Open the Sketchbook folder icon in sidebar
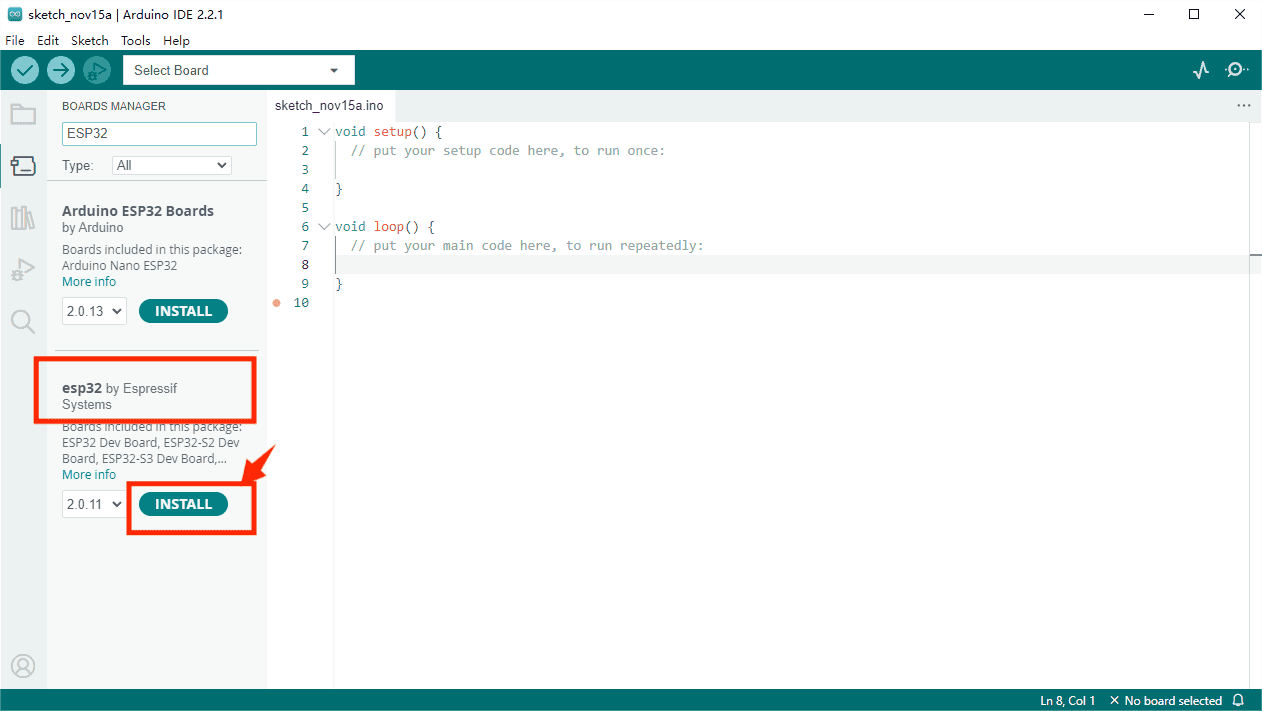1262x711 pixels. [x=23, y=114]
